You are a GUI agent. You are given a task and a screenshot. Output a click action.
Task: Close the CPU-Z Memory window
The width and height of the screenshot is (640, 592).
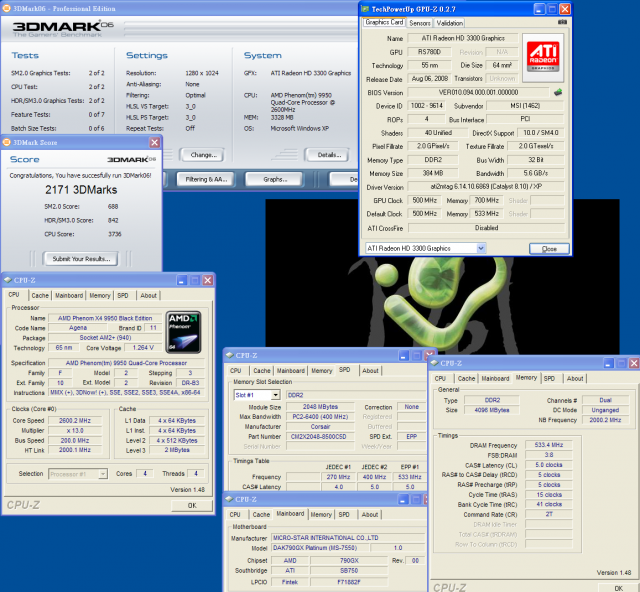coord(634,363)
